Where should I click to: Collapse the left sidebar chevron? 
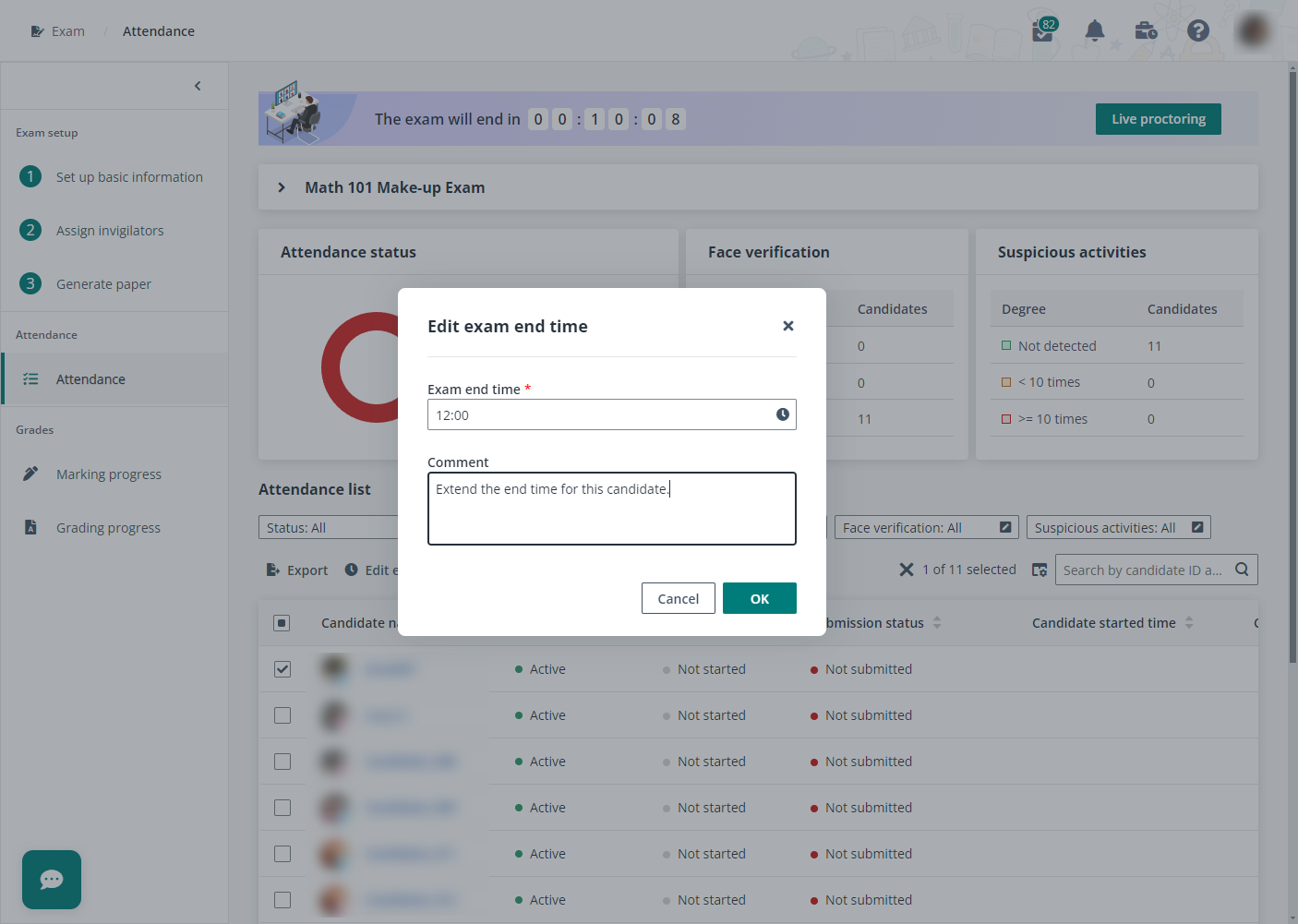coord(198,86)
